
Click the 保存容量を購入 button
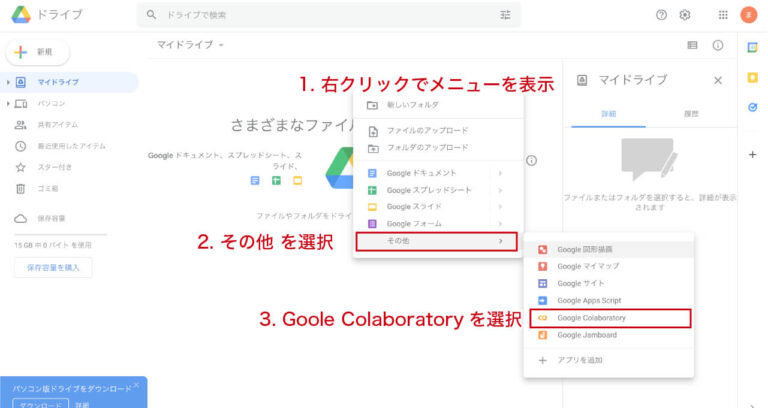pos(53,267)
